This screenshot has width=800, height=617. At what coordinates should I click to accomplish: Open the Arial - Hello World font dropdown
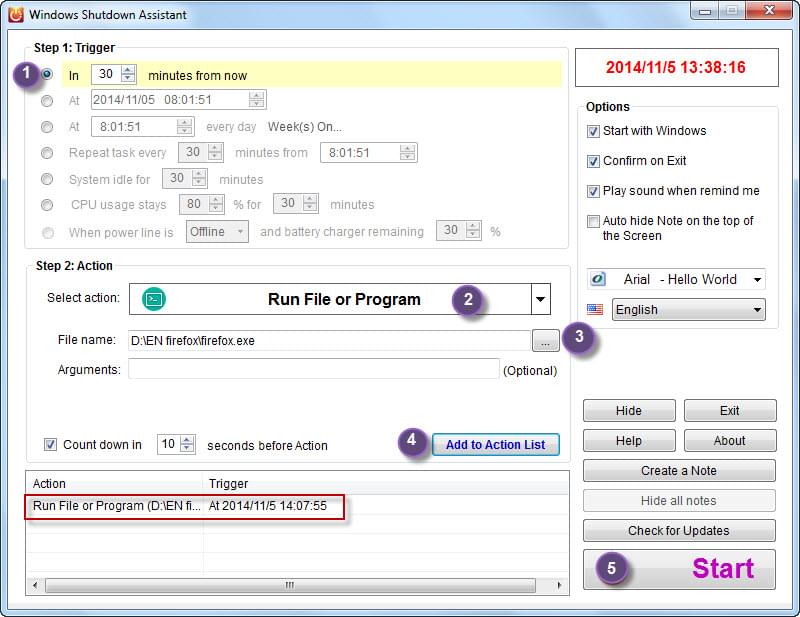coord(756,280)
